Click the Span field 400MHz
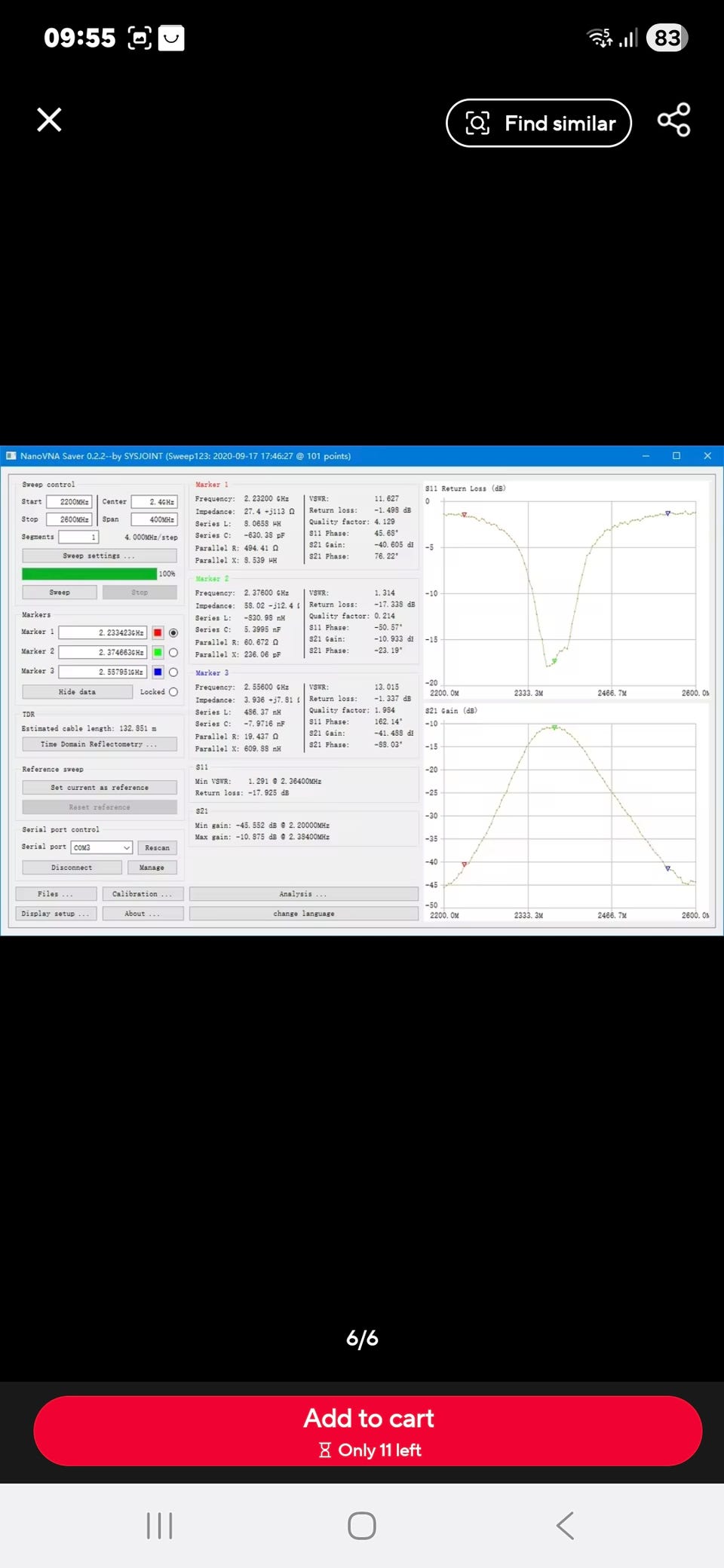Image resolution: width=724 pixels, height=1568 pixels. (x=155, y=519)
